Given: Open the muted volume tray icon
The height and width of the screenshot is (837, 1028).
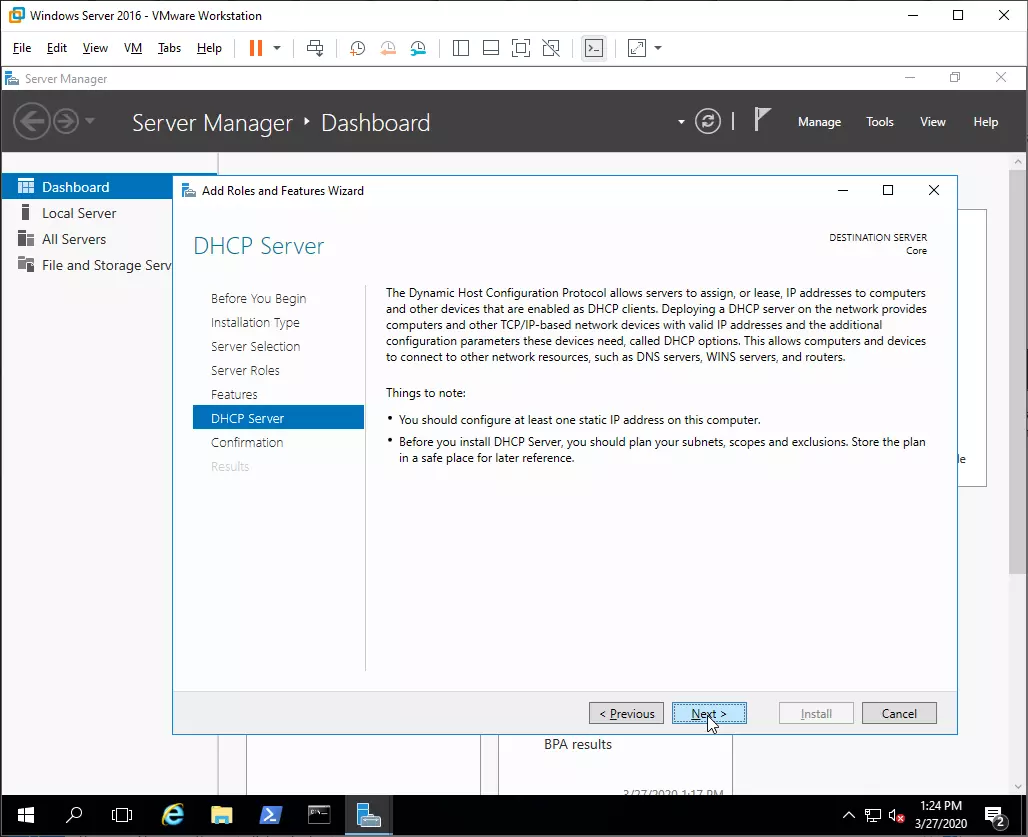Looking at the screenshot, I should click(x=896, y=815).
